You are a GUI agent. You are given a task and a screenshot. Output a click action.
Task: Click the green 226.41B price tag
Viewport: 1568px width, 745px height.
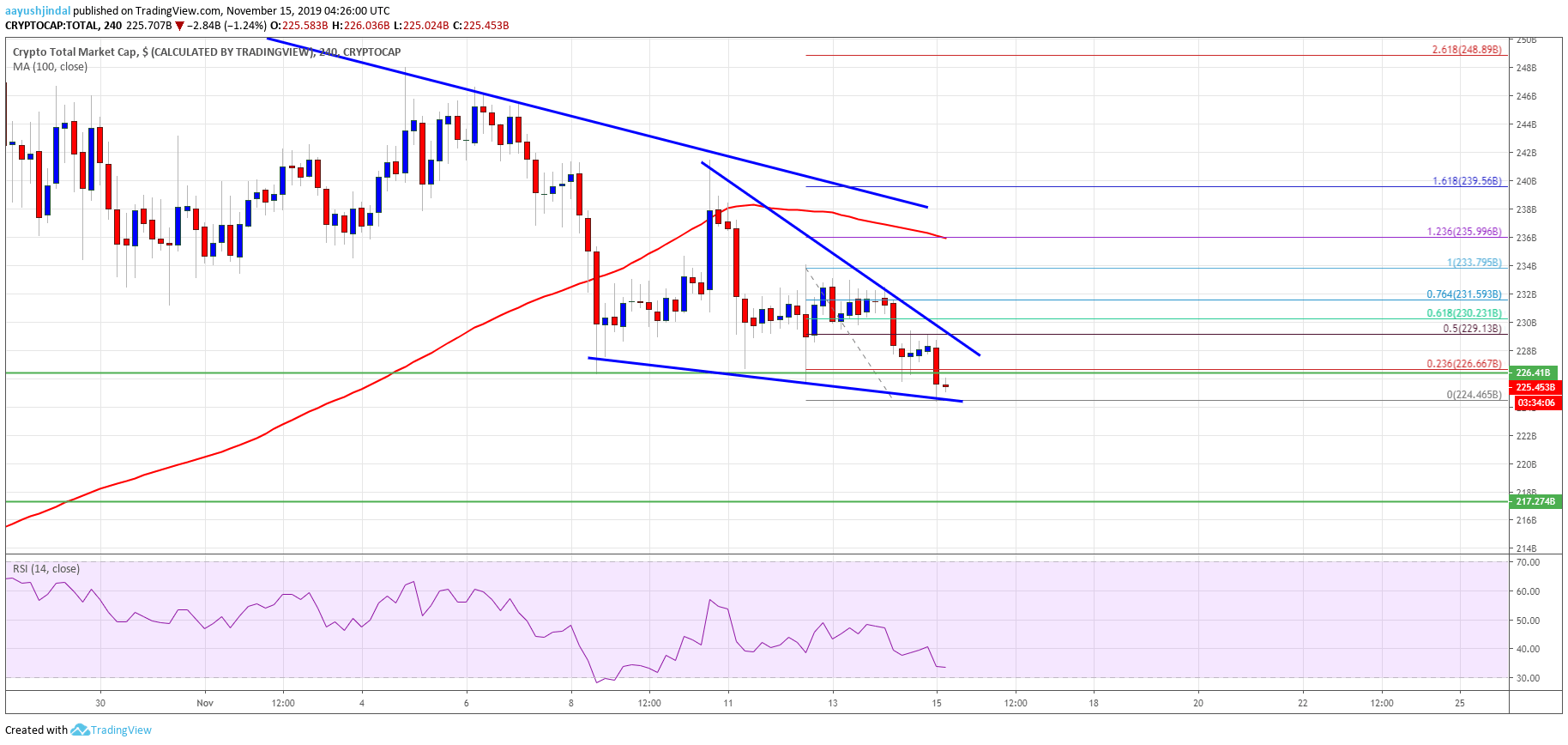tap(1533, 372)
